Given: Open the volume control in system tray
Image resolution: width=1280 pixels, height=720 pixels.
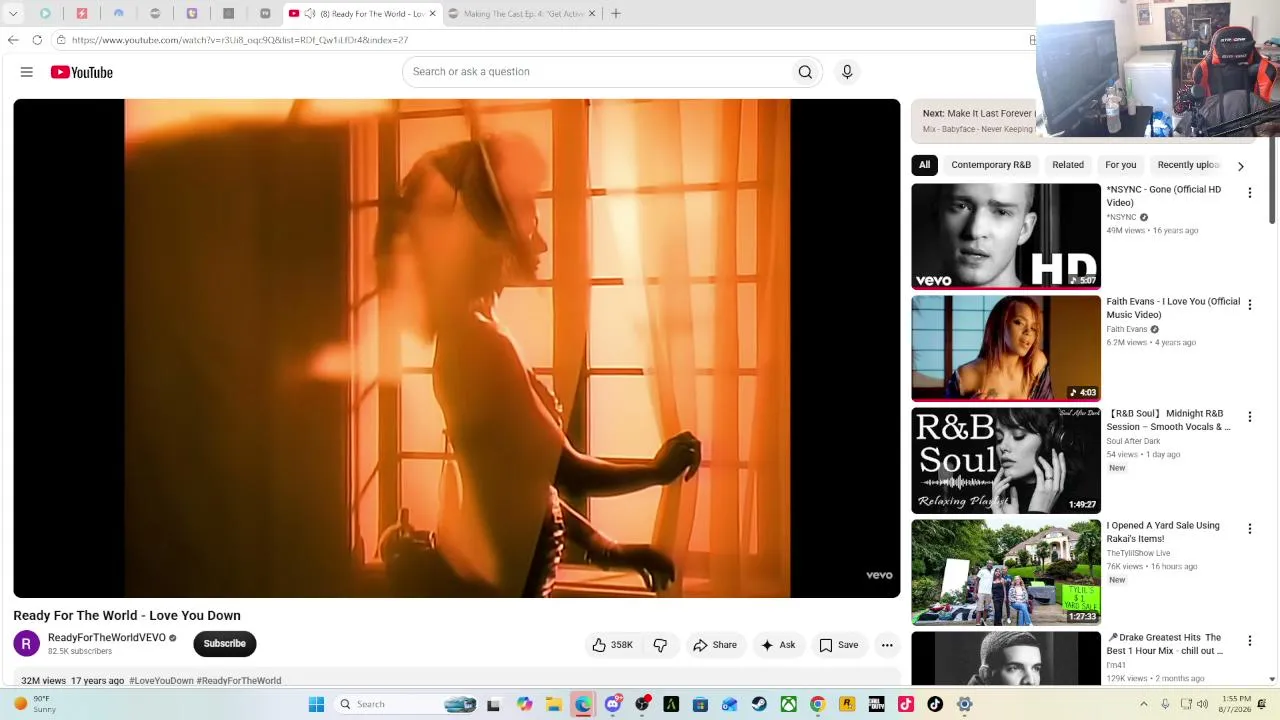Looking at the screenshot, I should [x=1202, y=704].
